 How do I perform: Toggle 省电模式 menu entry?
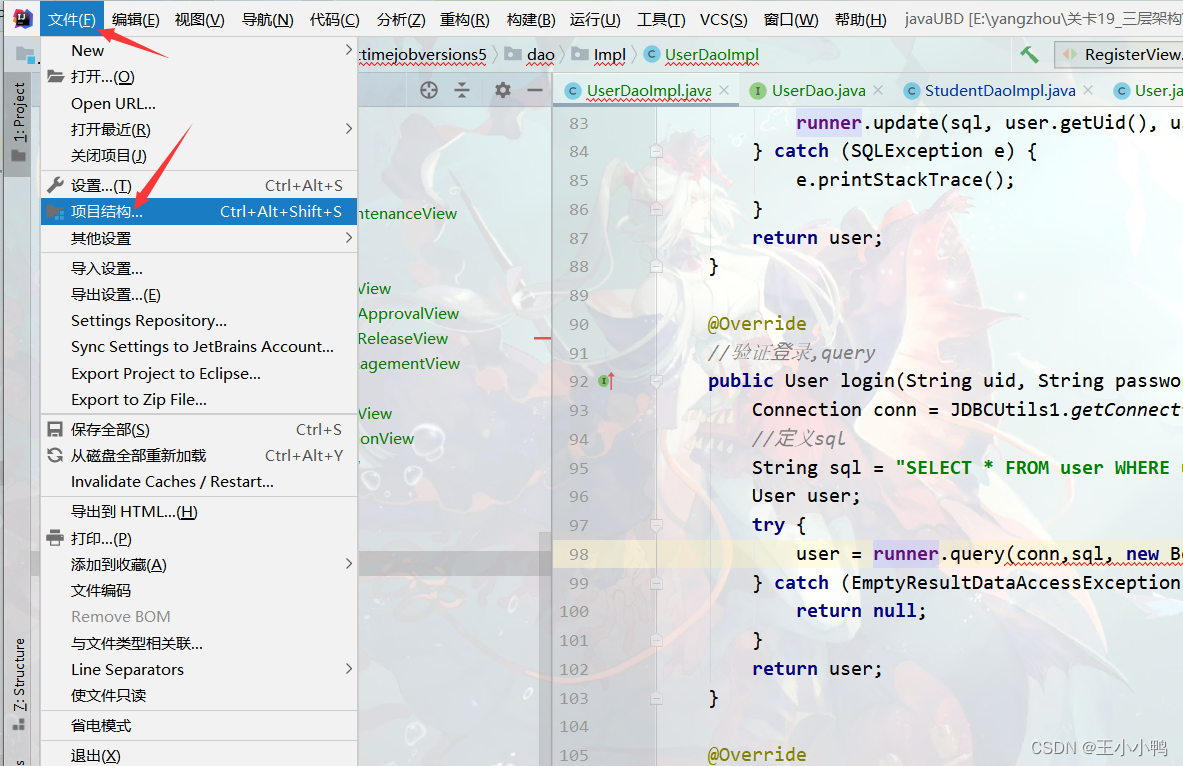coord(199,726)
